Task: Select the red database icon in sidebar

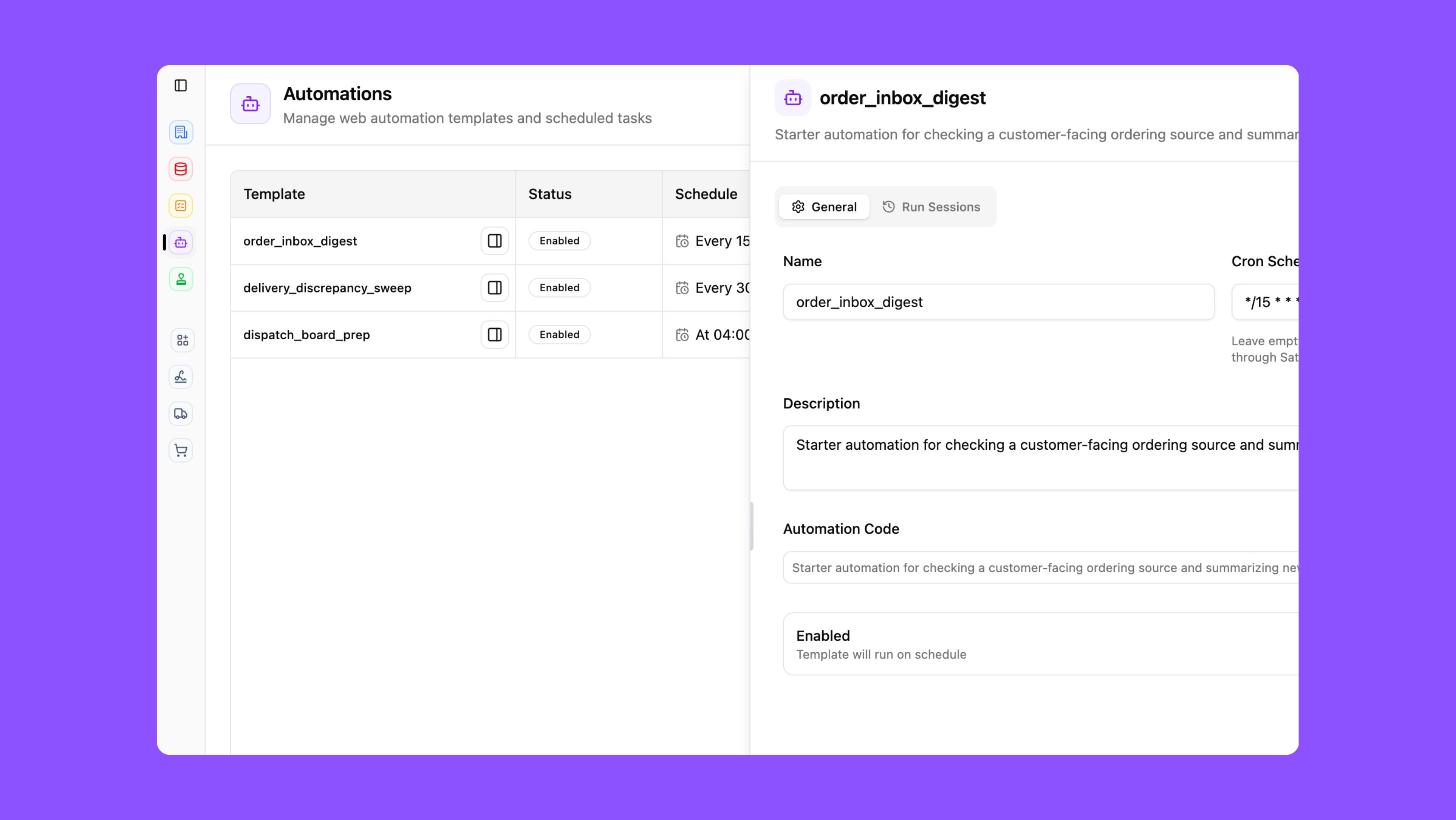Action: pyautogui.click(x=180, y=168)
